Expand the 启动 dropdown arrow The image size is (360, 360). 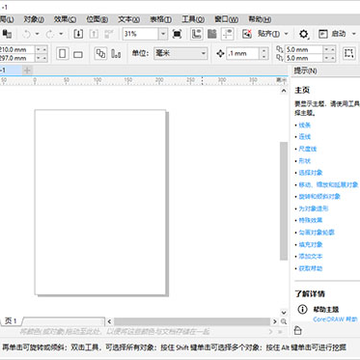(354, 34)
